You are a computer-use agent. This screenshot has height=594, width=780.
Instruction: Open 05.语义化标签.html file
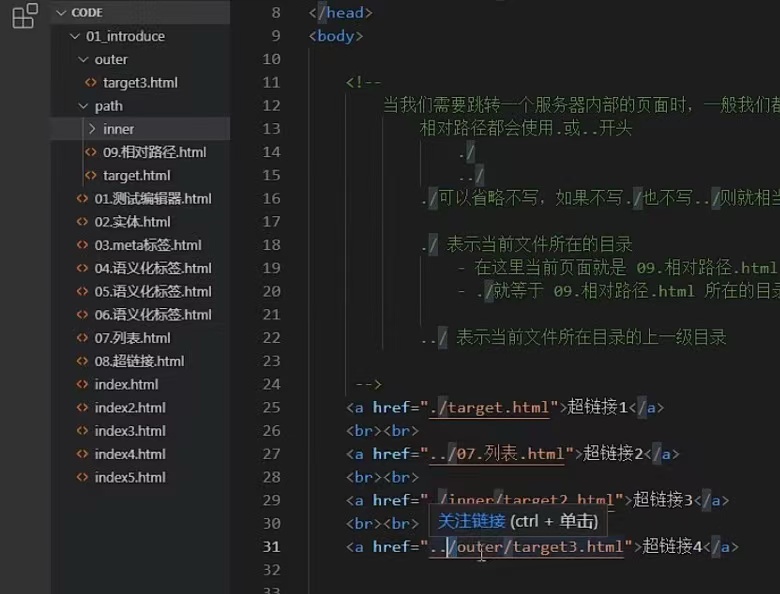pyautogui.click(x=153, y=292)
